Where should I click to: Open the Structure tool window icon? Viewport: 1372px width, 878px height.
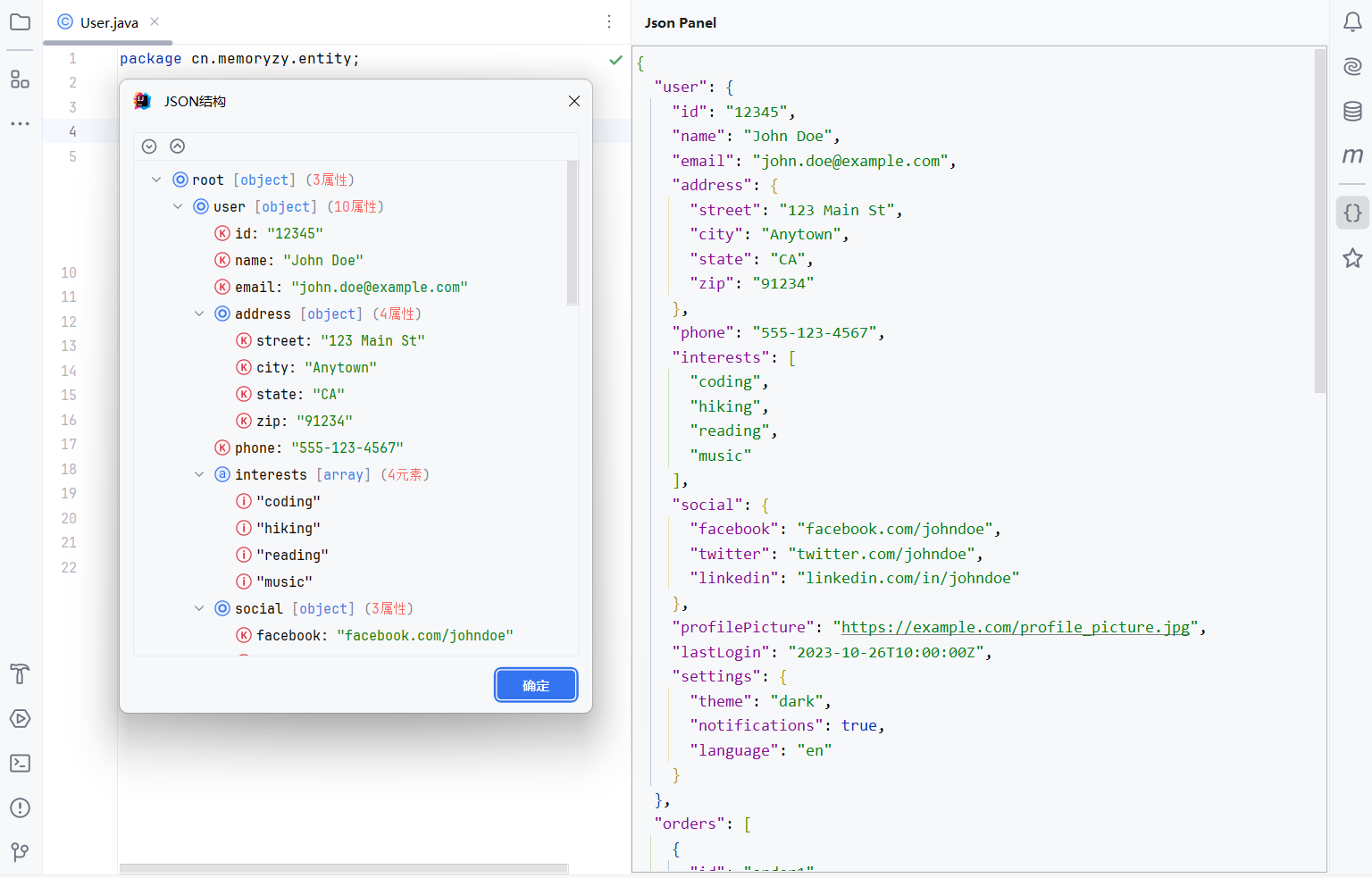coord(20,79)
